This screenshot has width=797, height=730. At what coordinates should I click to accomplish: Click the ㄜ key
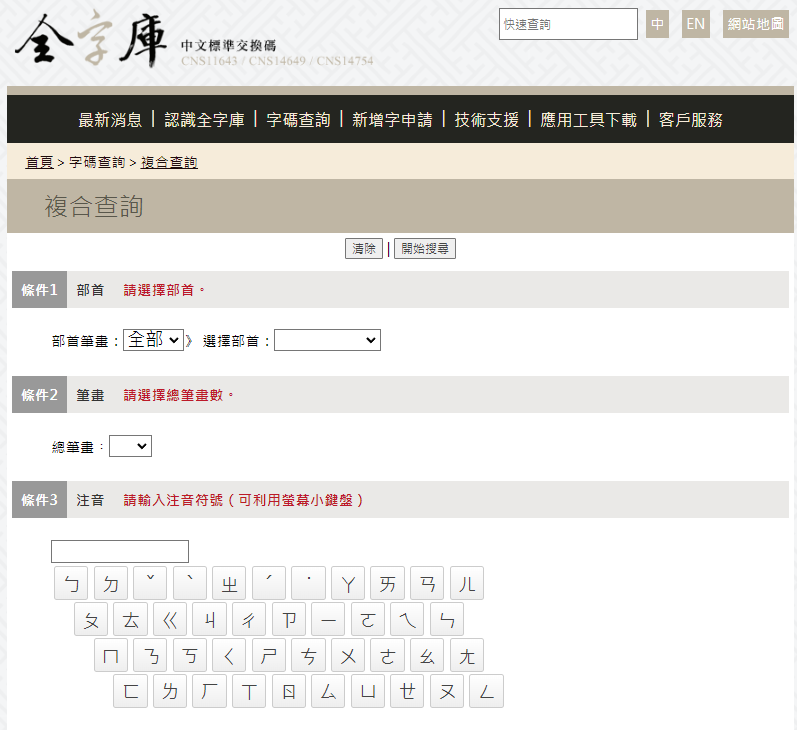coord(388,655)
